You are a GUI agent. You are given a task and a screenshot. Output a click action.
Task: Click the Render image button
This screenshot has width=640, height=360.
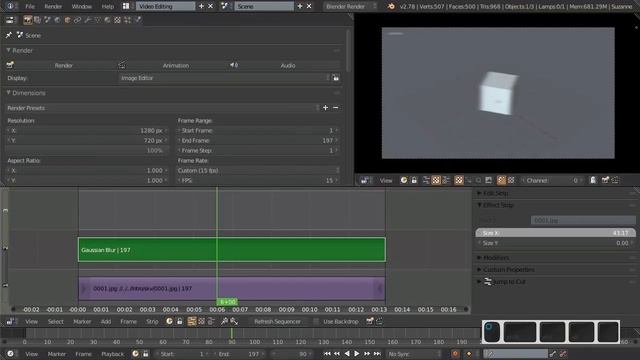[61, 65]
